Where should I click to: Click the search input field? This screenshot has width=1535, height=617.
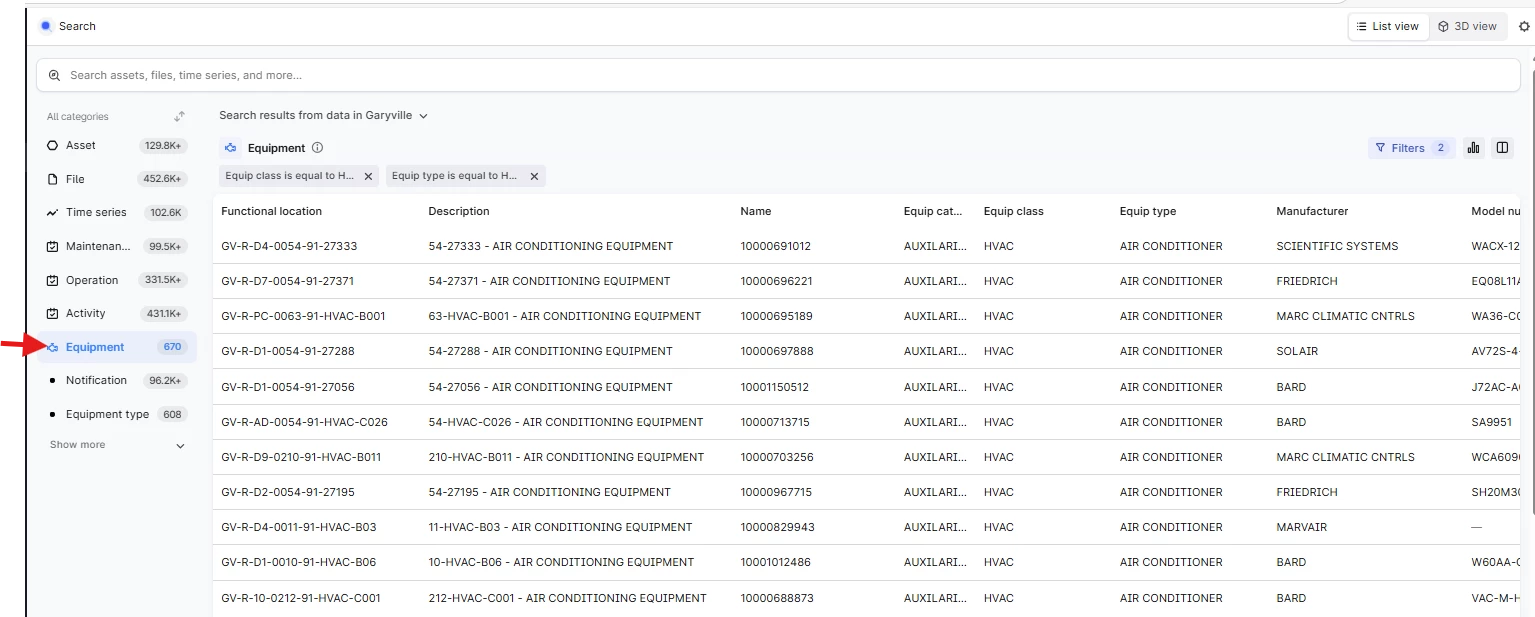pyautogui.click(x=777, y=75)
